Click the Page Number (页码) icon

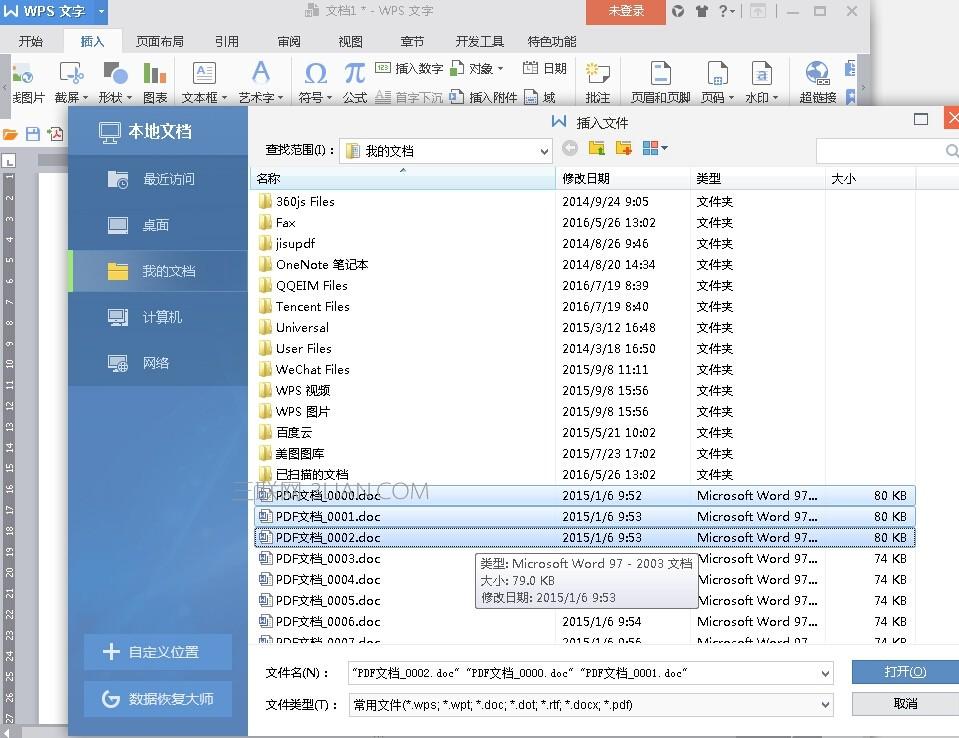pos(717,73)
